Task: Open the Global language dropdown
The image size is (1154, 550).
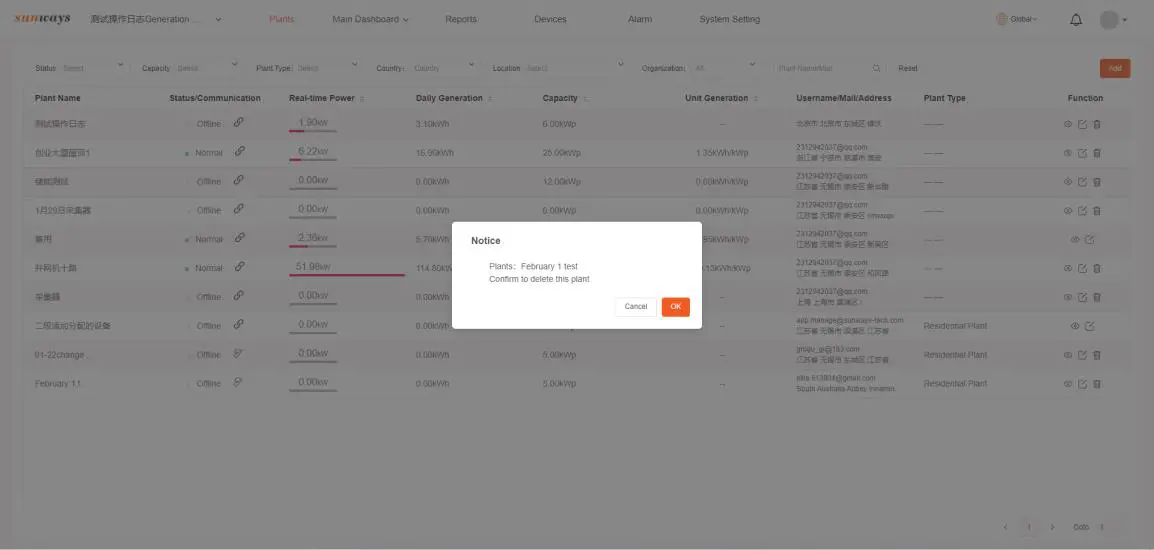Action: pos(1016,20)
